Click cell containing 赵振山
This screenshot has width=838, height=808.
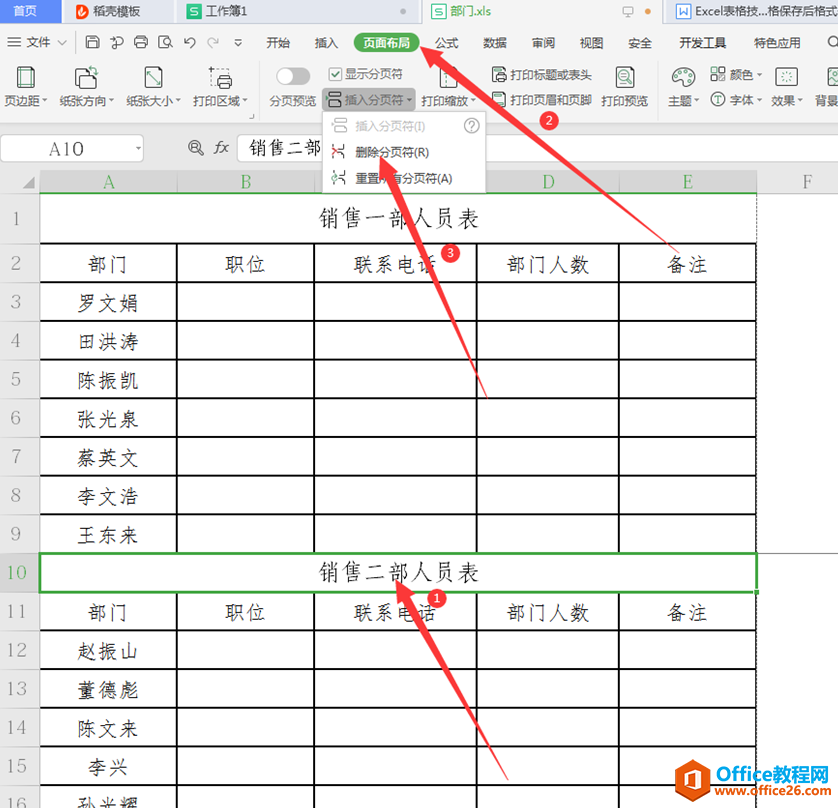pyautogui.click(x=108, y=650)
